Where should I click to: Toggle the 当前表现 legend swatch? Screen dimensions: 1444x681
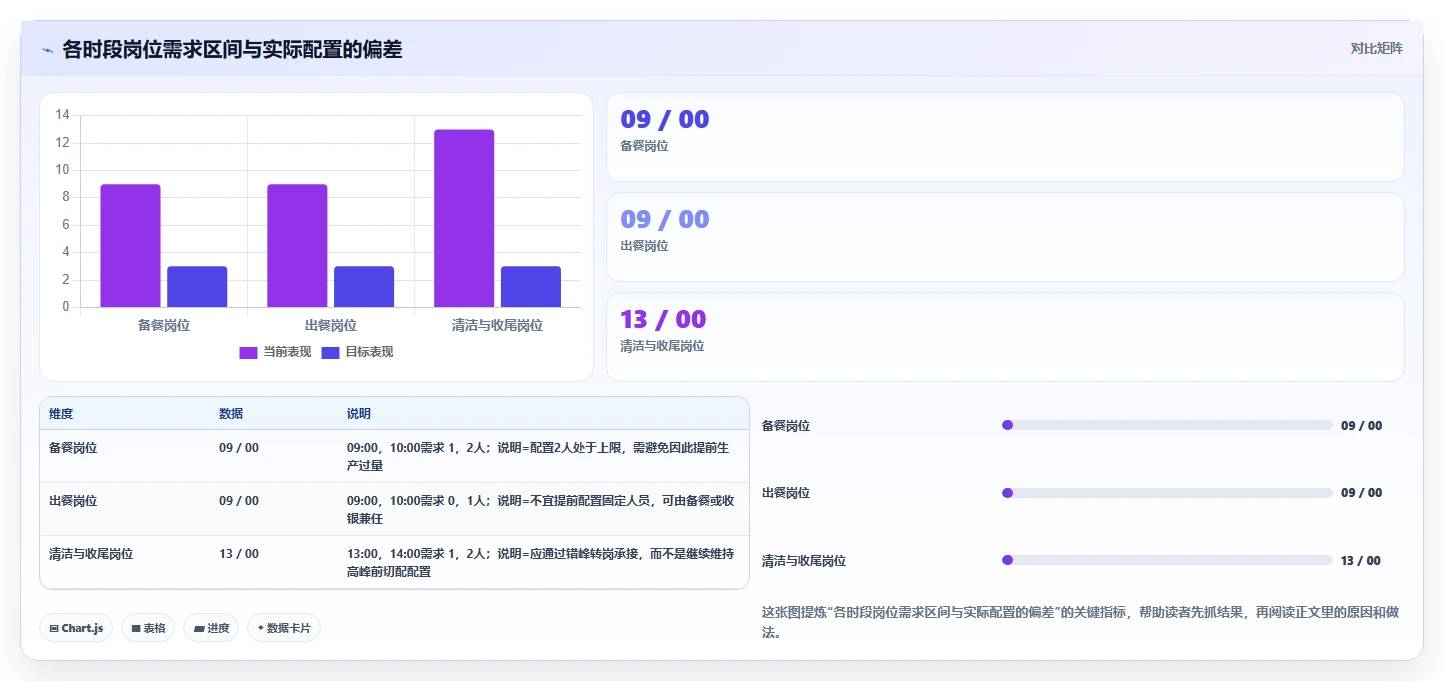coord(249,352)
